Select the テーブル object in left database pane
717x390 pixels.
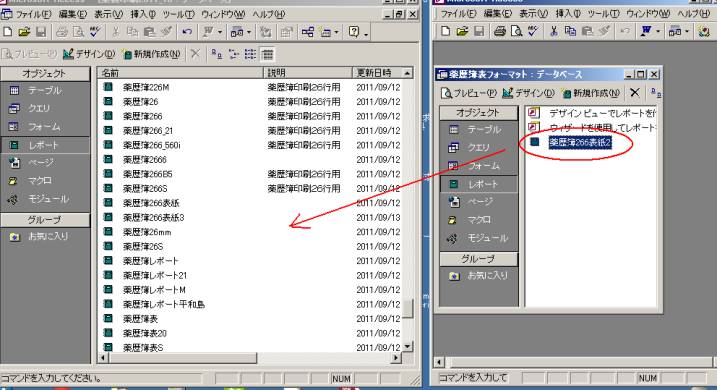[45, 91]
